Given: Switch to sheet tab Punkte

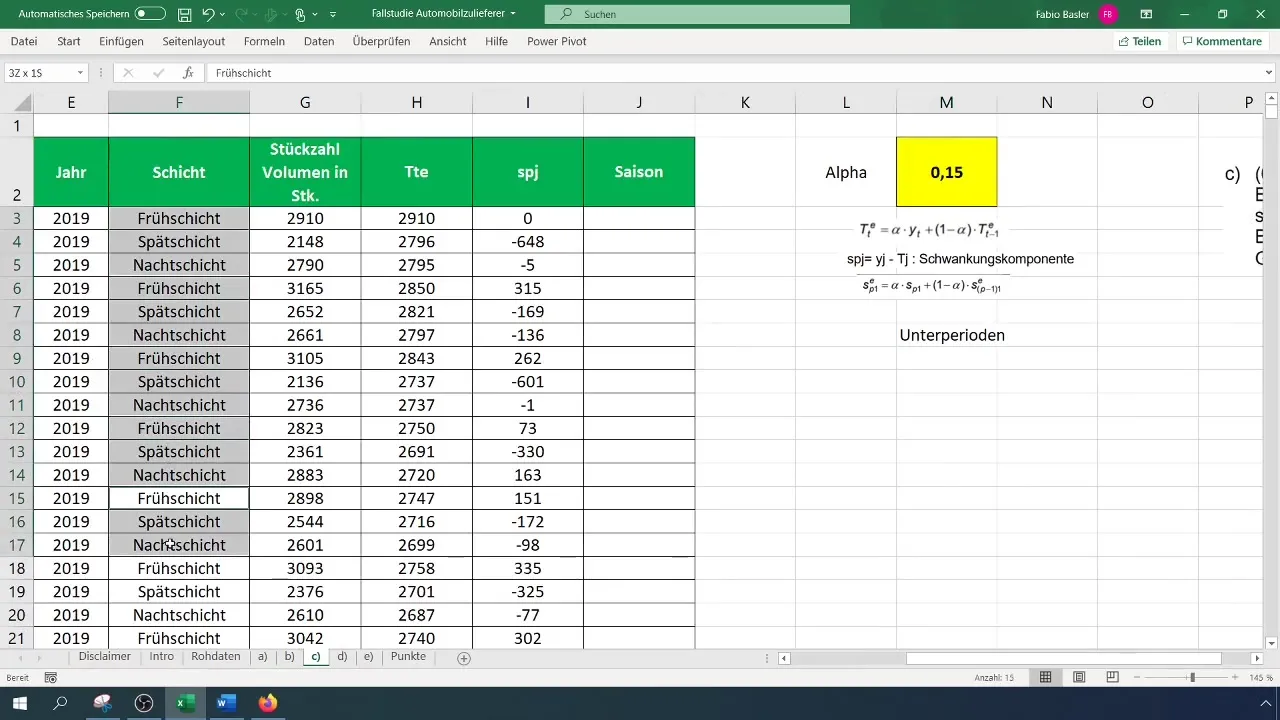Looking at the screenshot, I should [408, 657].
